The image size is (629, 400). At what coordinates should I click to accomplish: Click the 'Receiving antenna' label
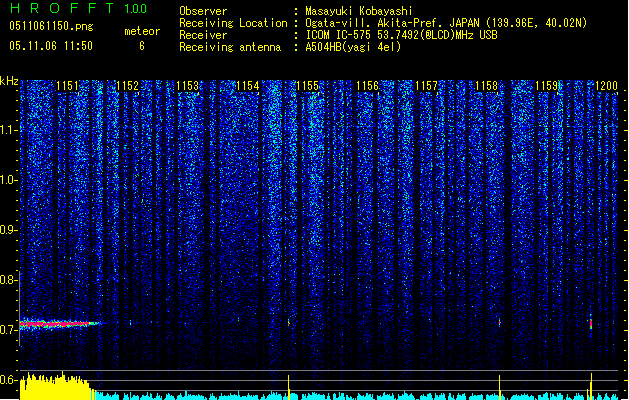(x=230, y=47)
